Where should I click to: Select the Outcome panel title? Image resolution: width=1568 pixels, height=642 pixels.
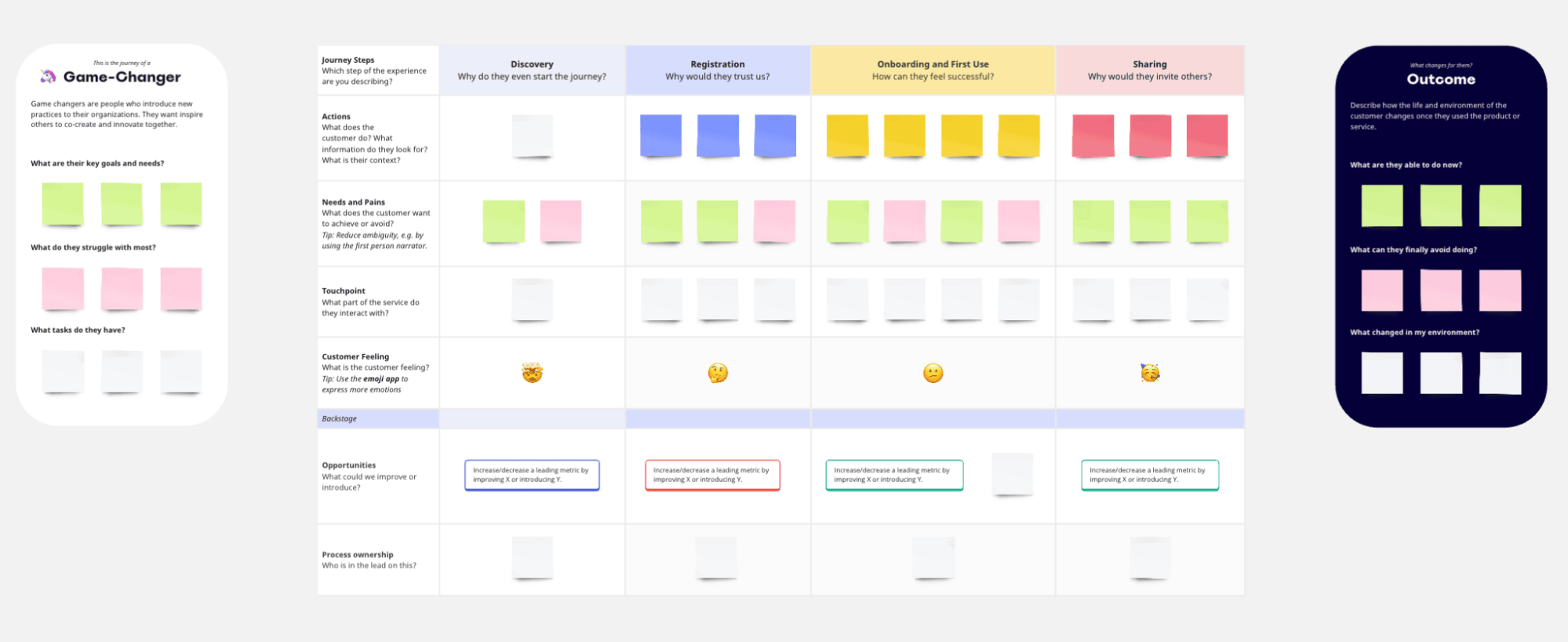[x=1441, y=79]
